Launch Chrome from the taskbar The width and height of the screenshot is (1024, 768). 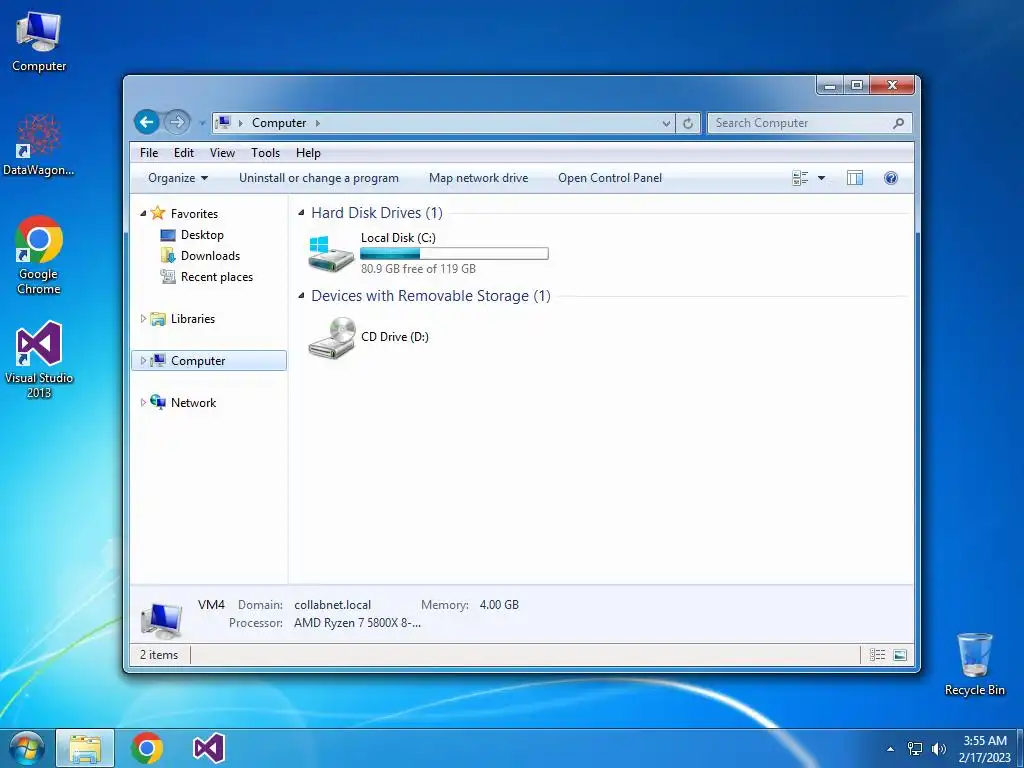tap(147, 748)
